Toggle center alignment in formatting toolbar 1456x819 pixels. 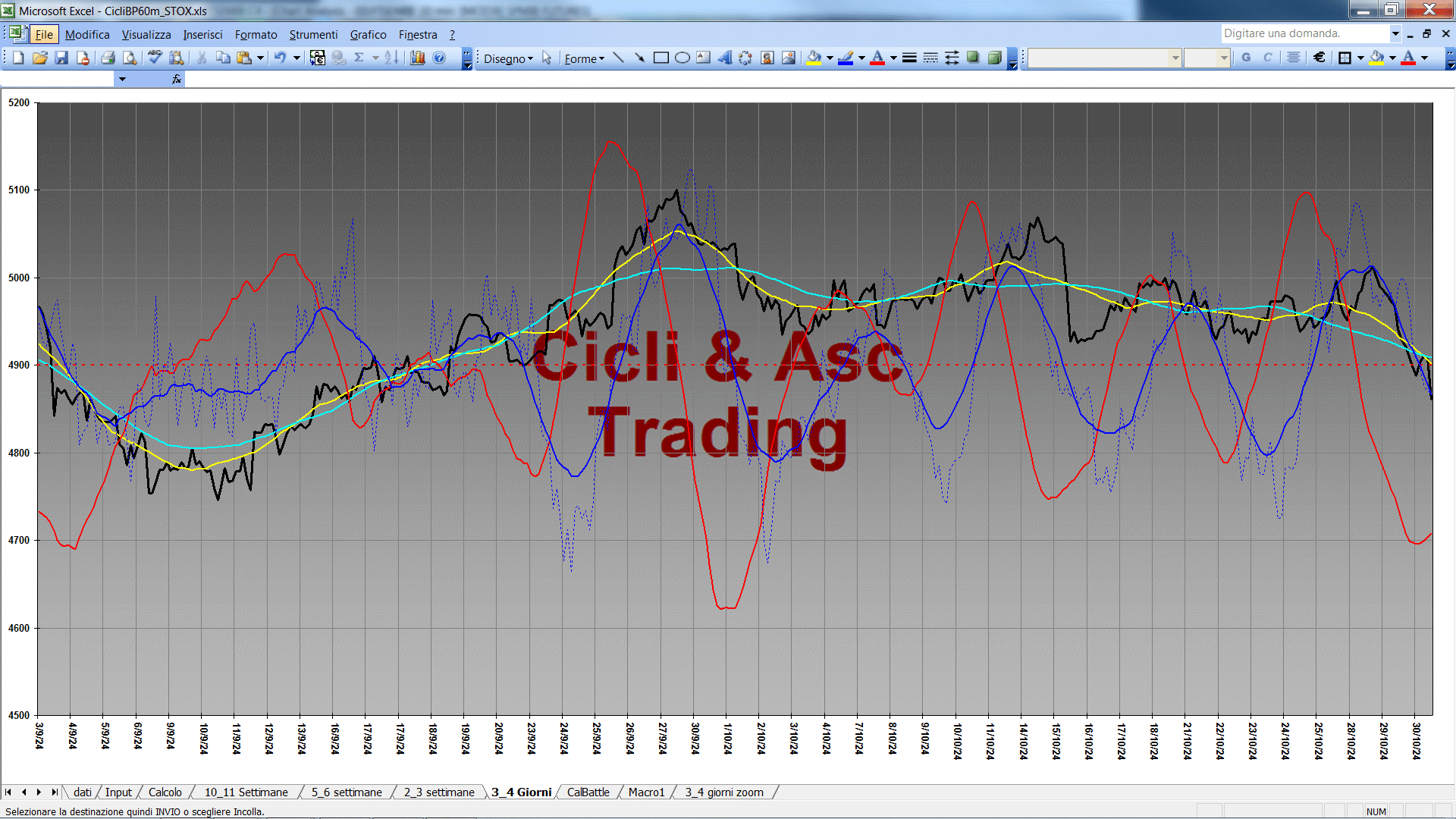1294,58
